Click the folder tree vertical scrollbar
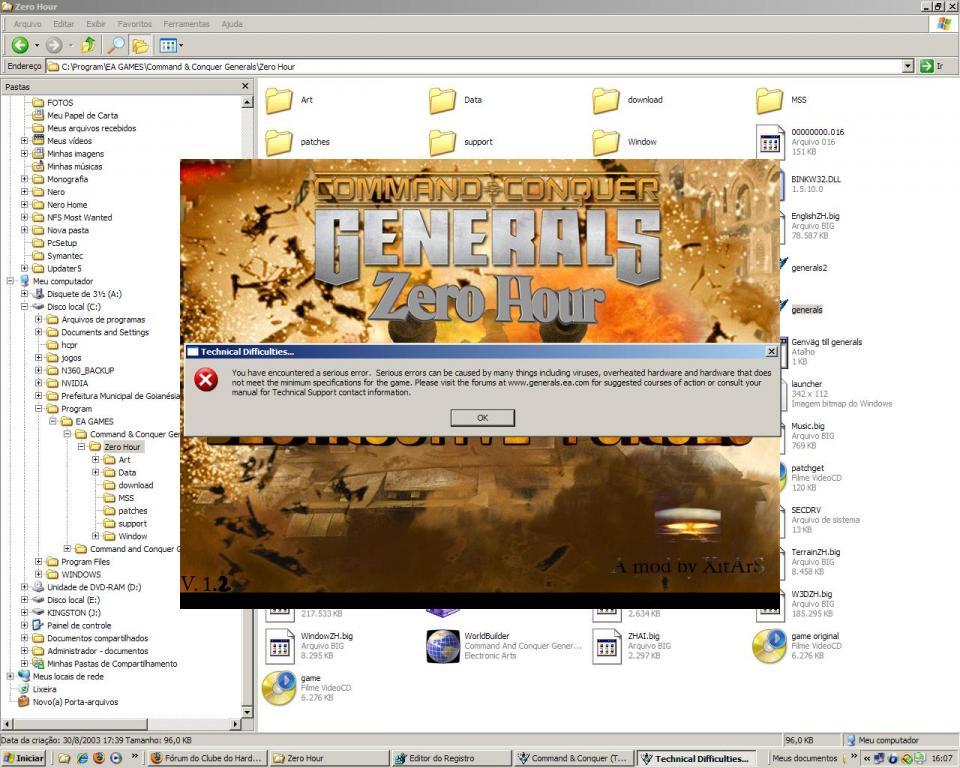Screen dimensions: 960x768 pos(247,407)
